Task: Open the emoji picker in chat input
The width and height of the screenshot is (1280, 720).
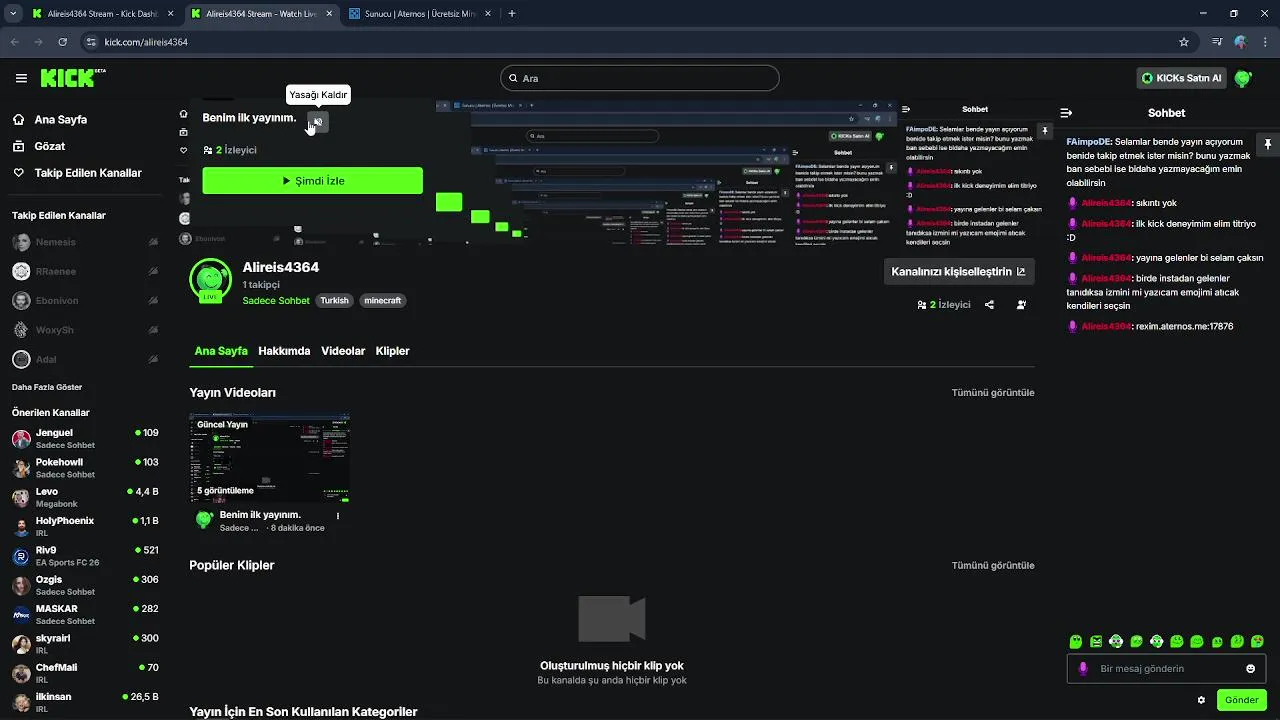Action: [x=1251, y=669]
